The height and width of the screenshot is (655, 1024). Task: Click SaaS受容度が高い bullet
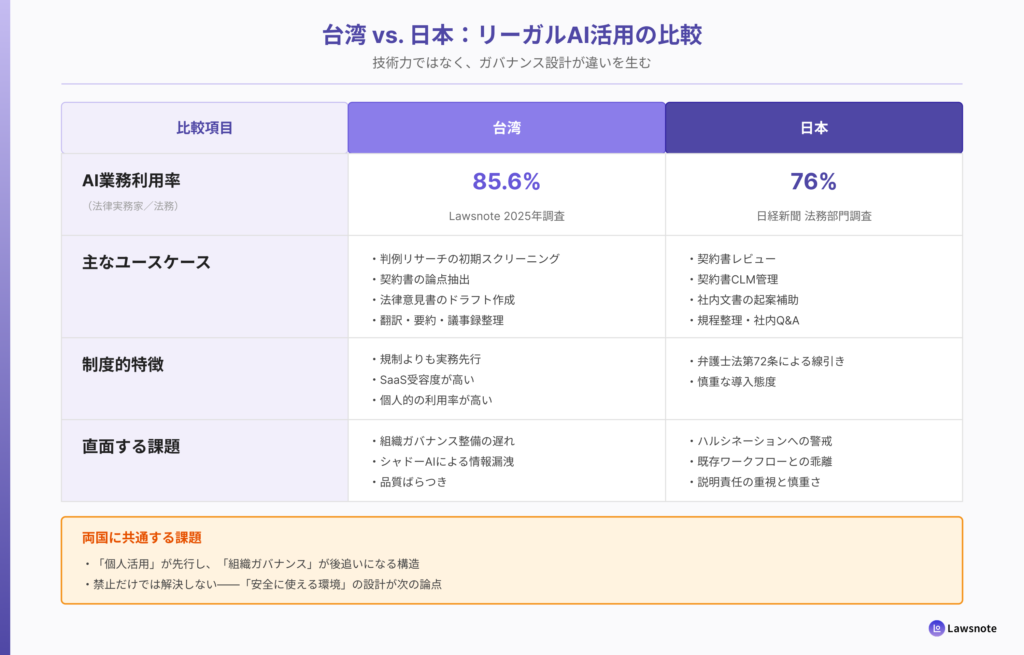pyautogui.click(x=423, y=380)
